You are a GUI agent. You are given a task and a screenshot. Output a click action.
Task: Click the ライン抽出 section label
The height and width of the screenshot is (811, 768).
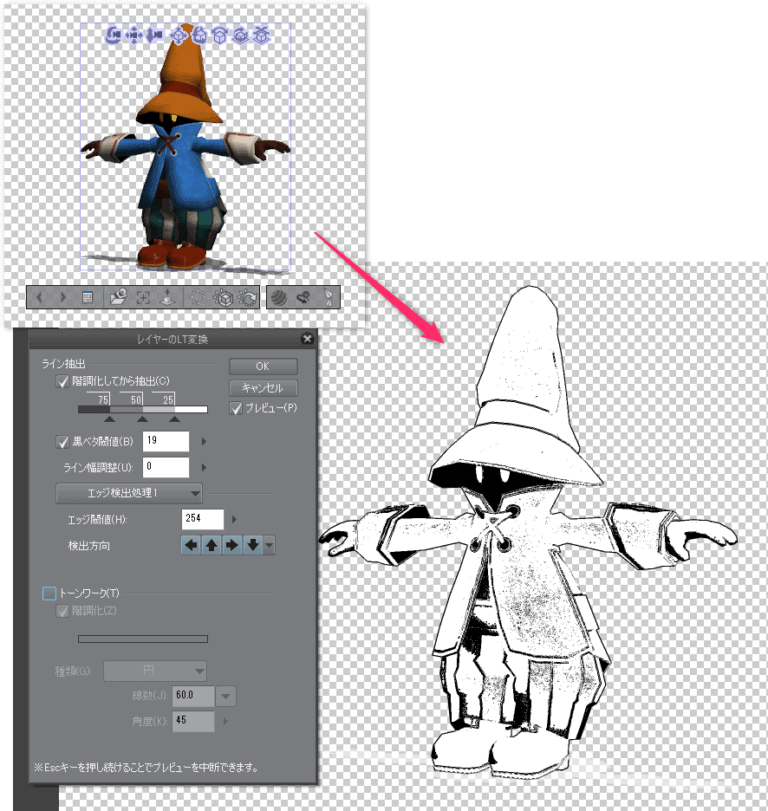pos(64,364)
